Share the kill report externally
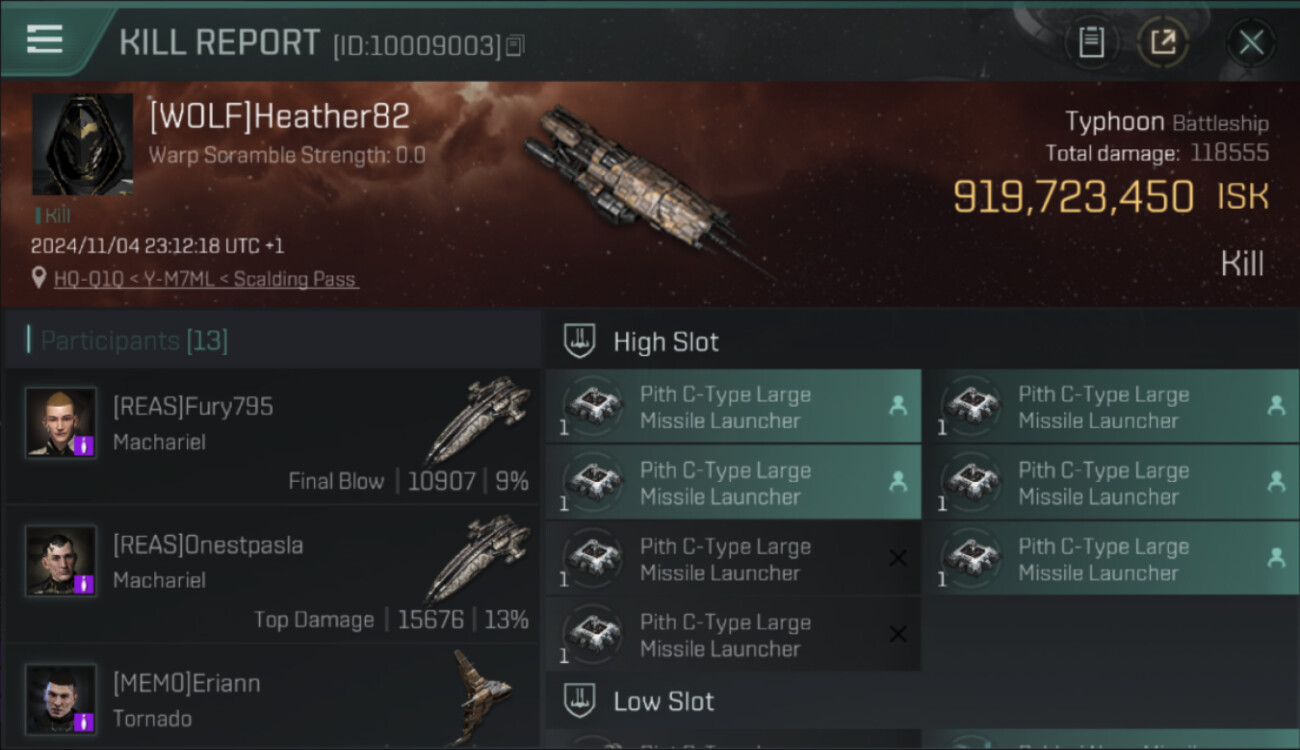 pos(1163,42)
